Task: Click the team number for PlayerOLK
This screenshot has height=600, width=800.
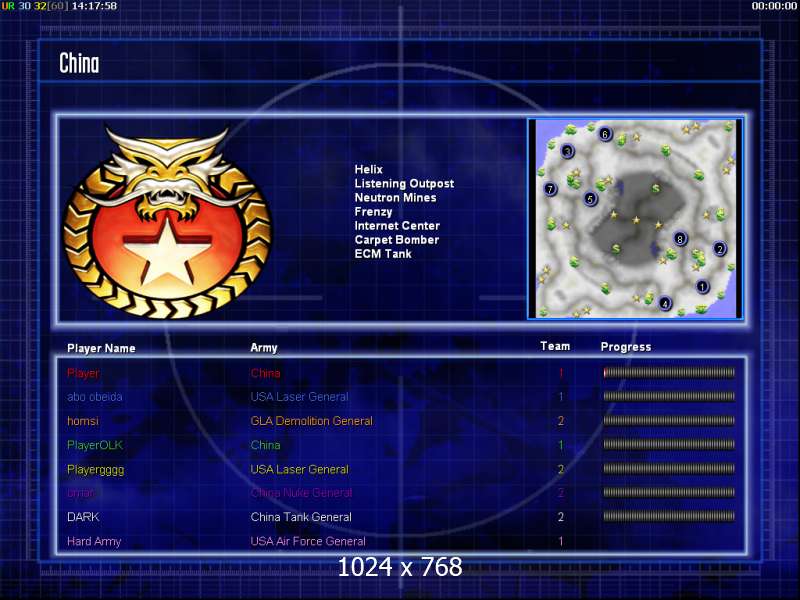Action: (x=560, y=445)
